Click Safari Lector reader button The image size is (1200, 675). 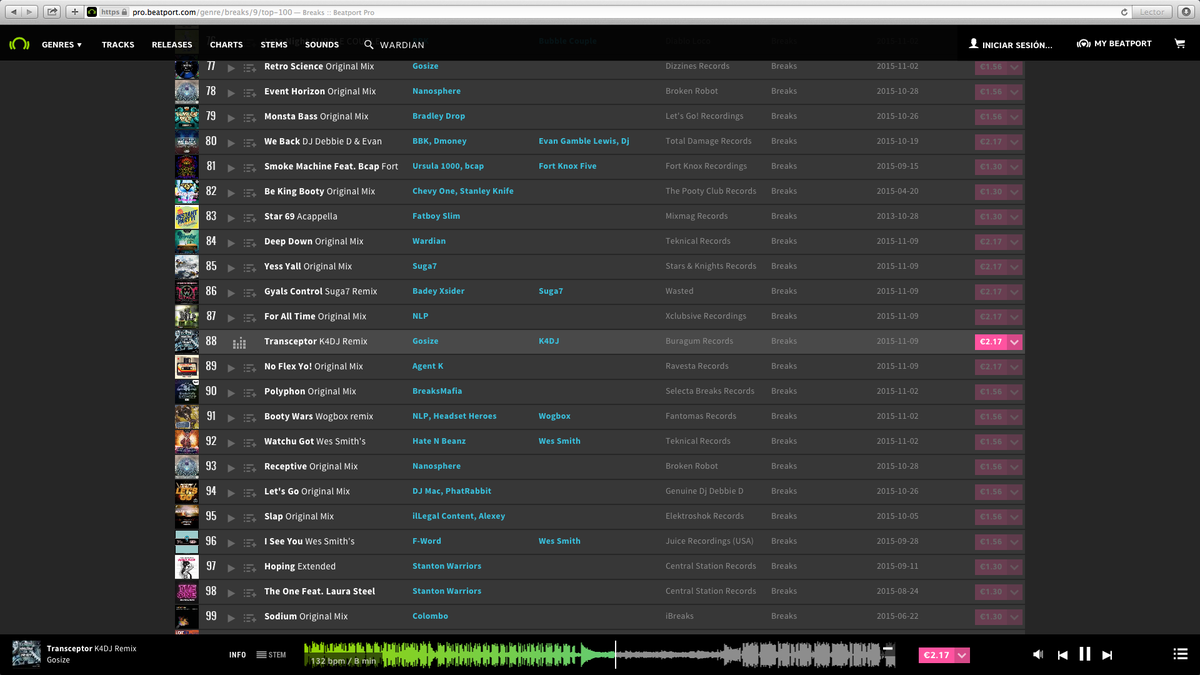pos(1152,12)
